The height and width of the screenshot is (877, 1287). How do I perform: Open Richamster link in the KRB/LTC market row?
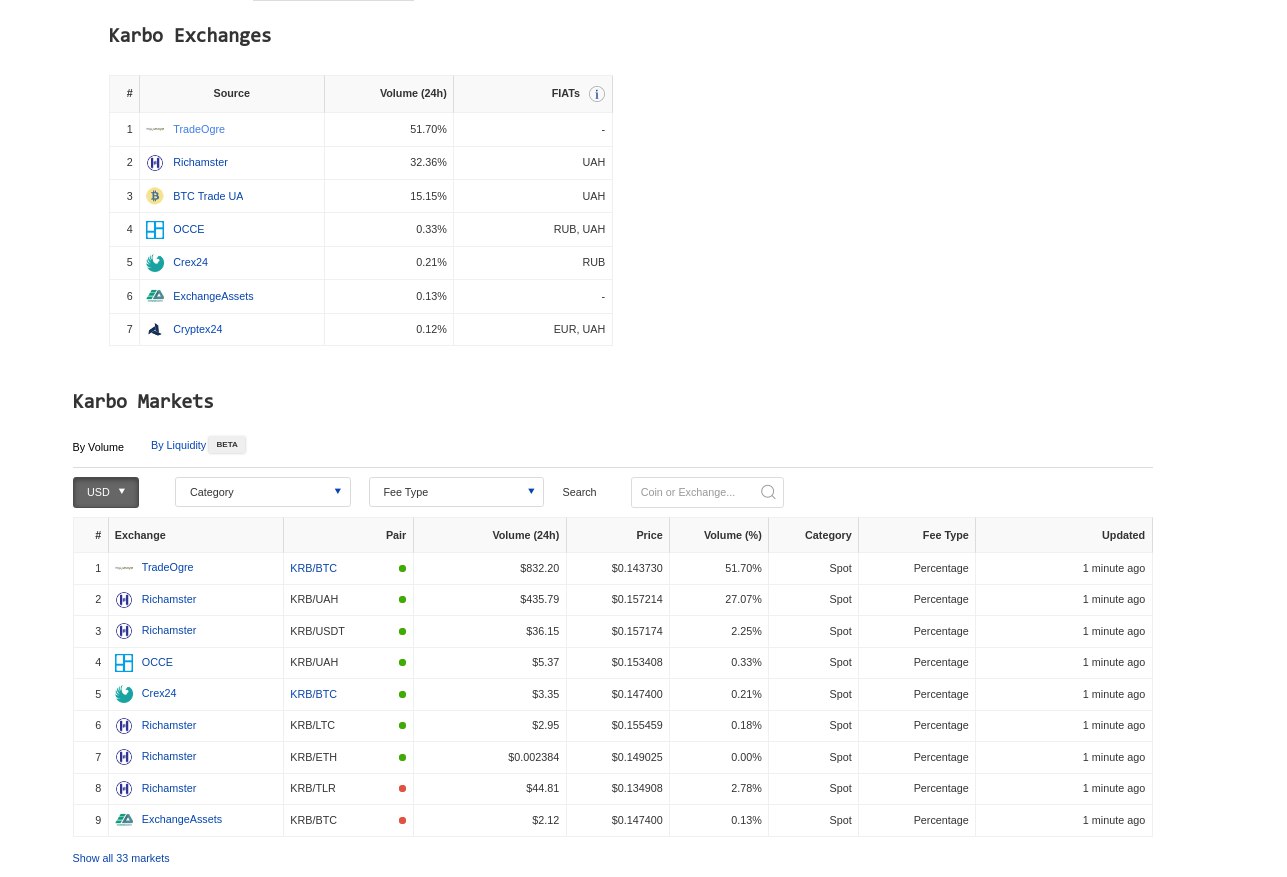tap(169, 725)
